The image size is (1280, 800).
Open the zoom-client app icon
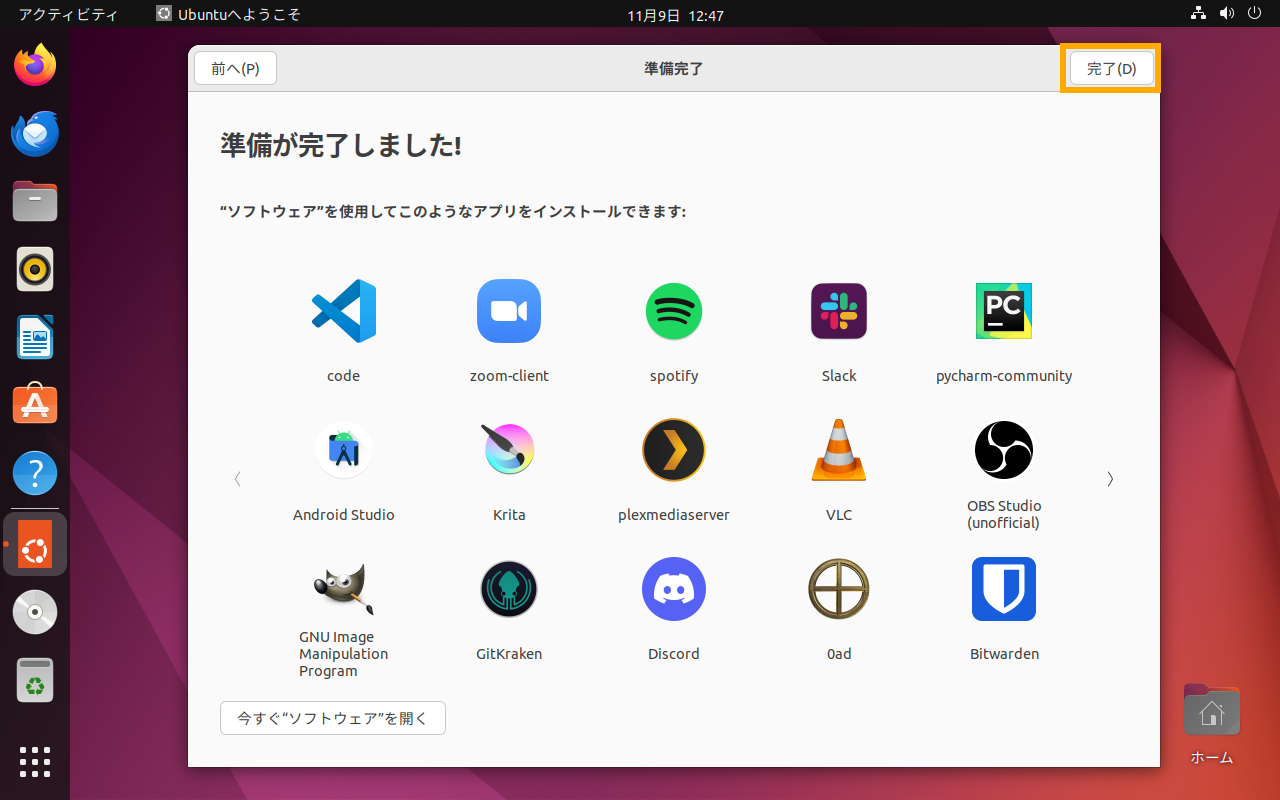point(509,311)
